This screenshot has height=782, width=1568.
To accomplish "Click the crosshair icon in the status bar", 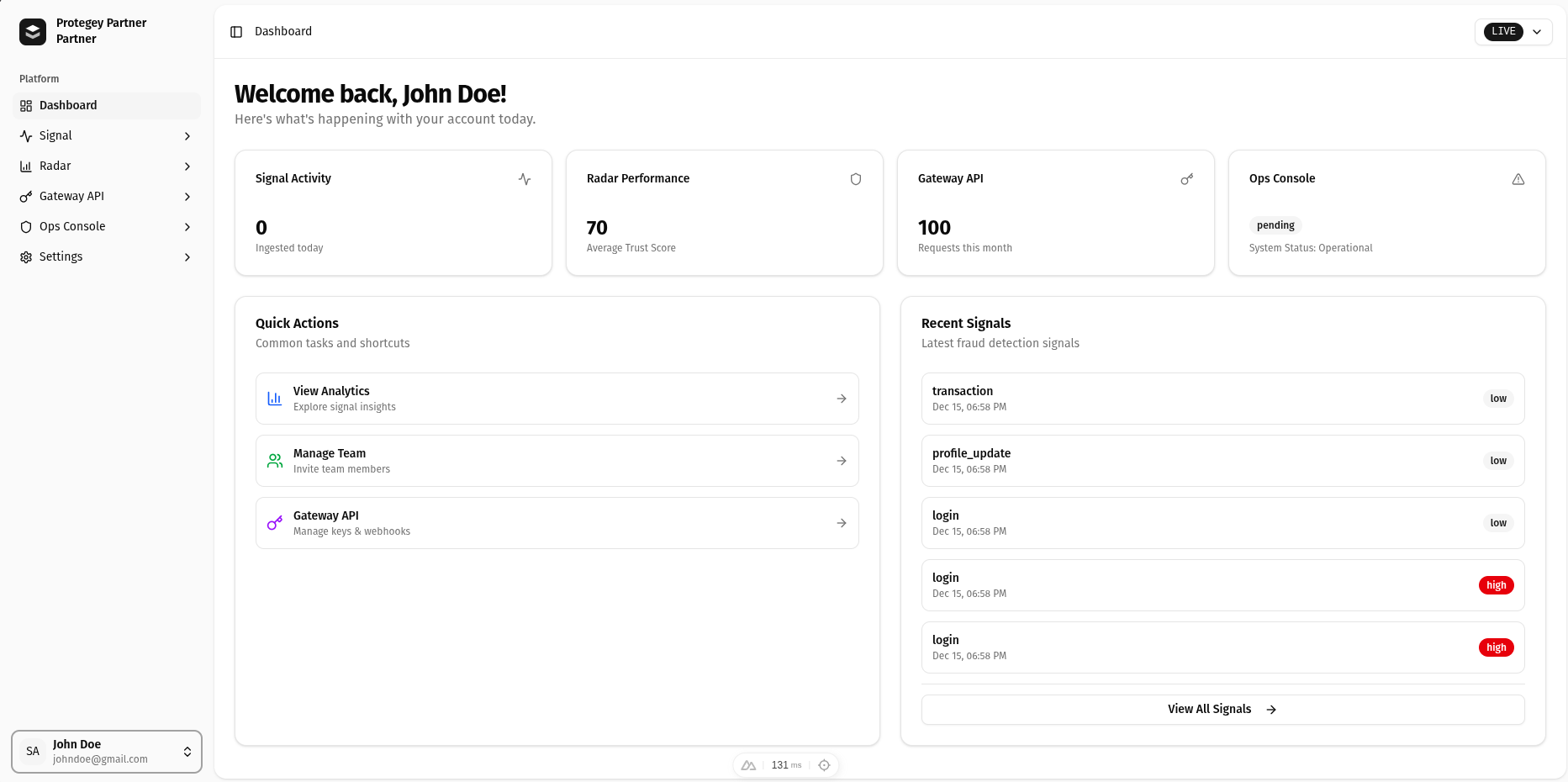I will click(x=824, y=765).
